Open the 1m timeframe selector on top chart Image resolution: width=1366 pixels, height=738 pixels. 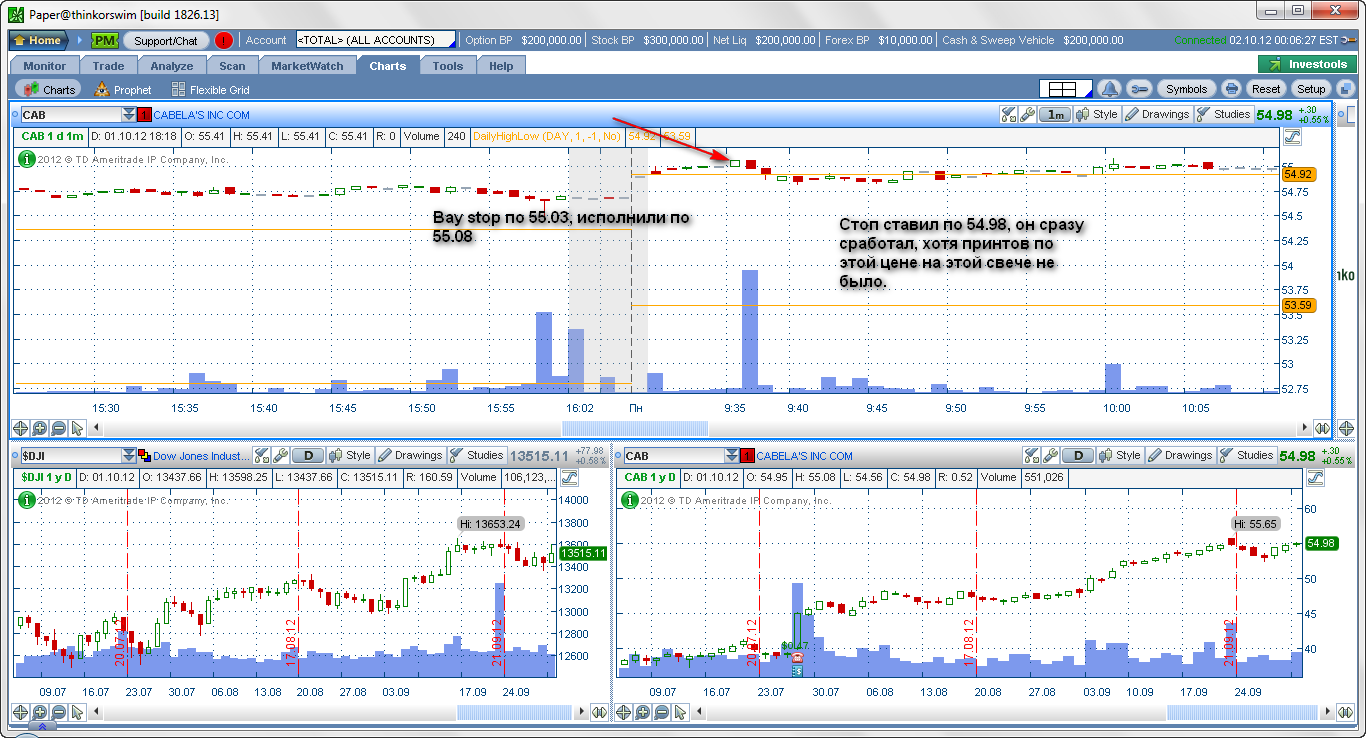(1054, 115)
